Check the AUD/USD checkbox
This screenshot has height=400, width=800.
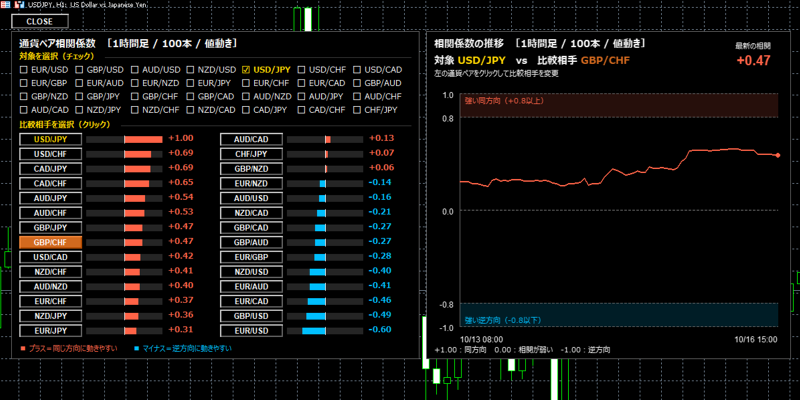[x=135, y=70]
